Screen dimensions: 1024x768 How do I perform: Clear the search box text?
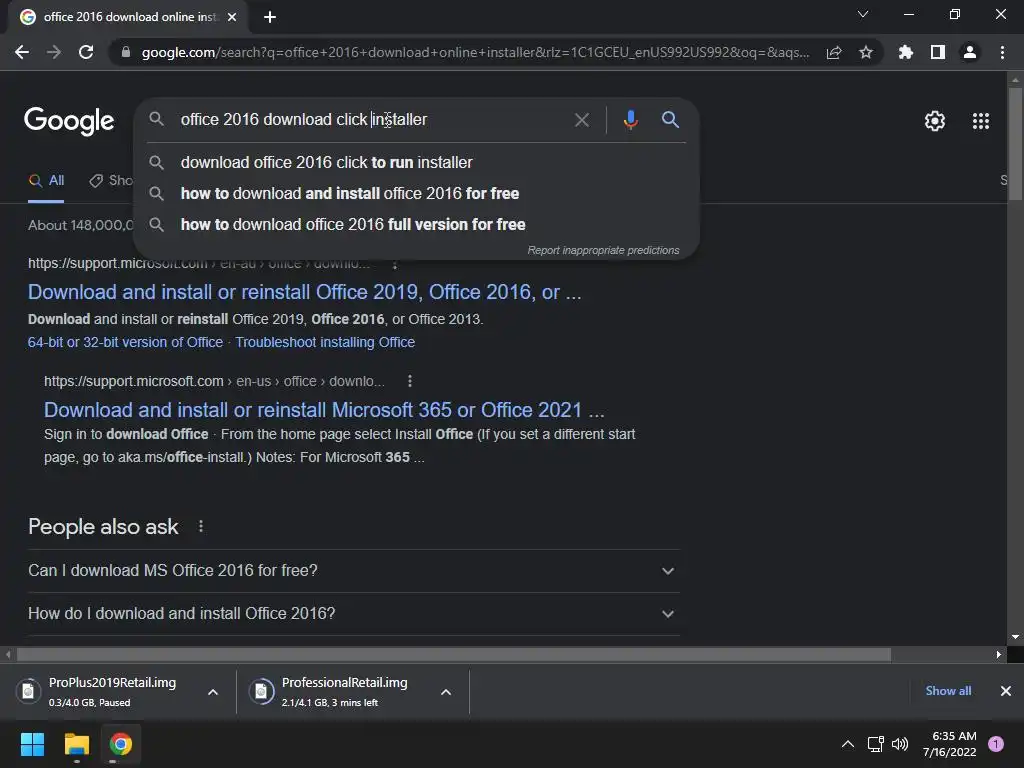pos(581,120)
